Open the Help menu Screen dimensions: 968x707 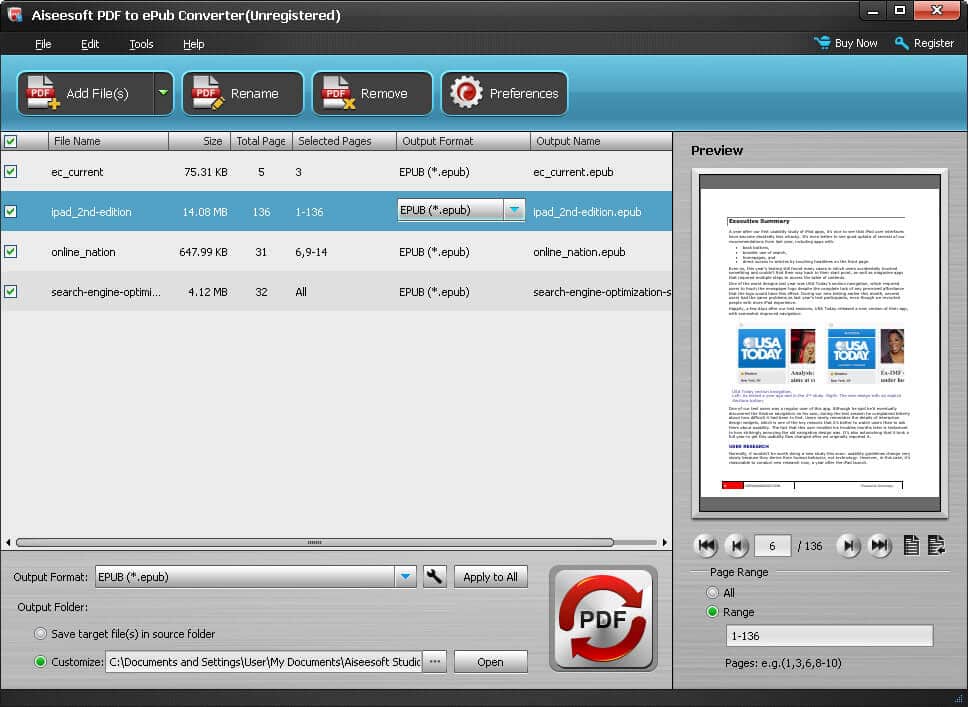click(x=193, y=44)
